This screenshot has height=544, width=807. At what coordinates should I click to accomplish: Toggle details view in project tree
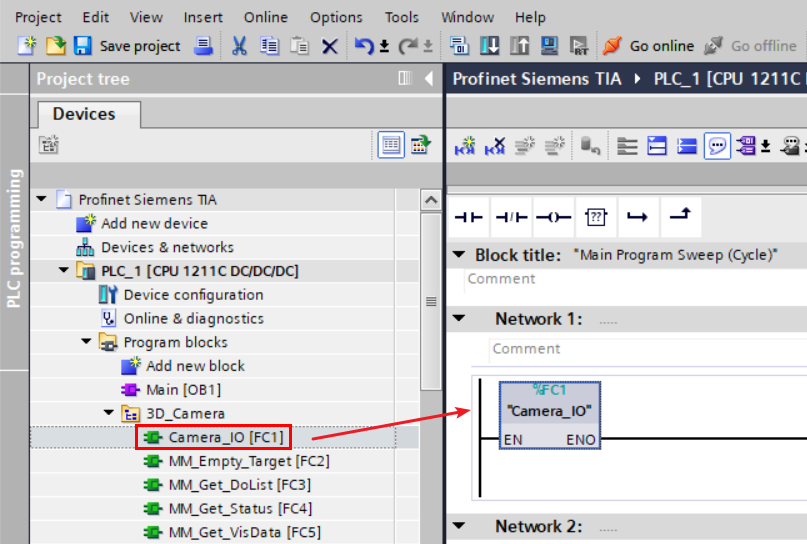(391, 145)
